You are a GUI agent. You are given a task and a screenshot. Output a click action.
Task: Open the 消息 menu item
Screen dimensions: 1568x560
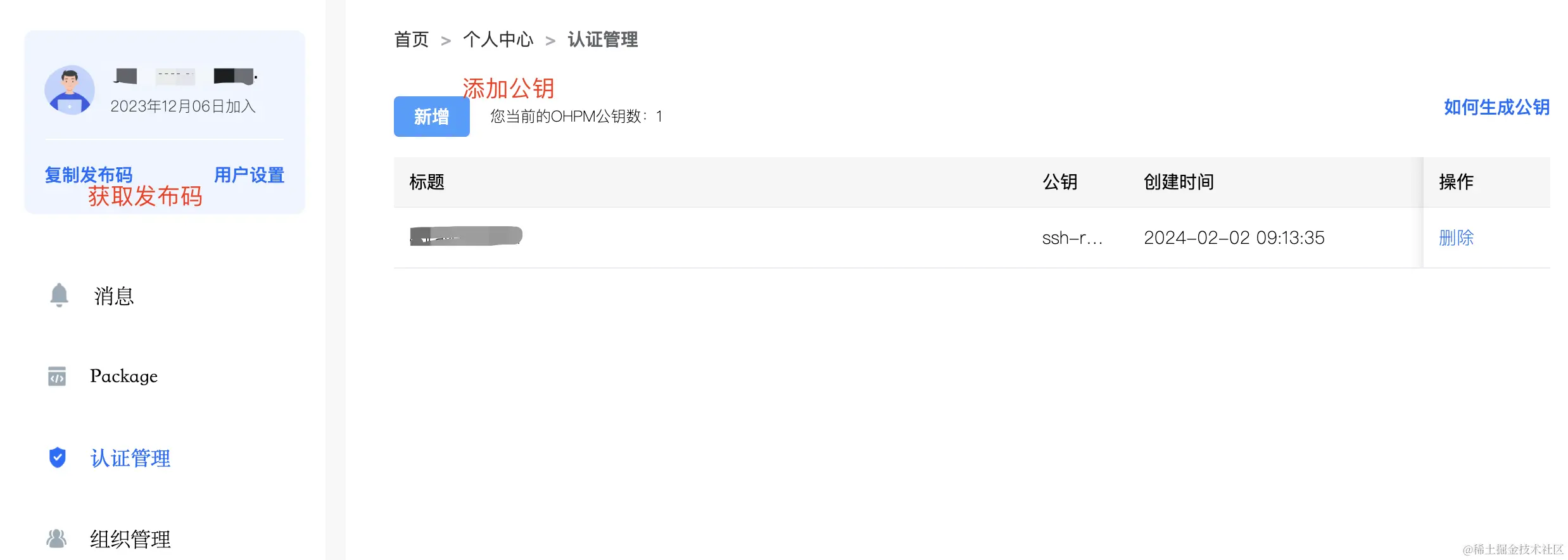(114, 296)
